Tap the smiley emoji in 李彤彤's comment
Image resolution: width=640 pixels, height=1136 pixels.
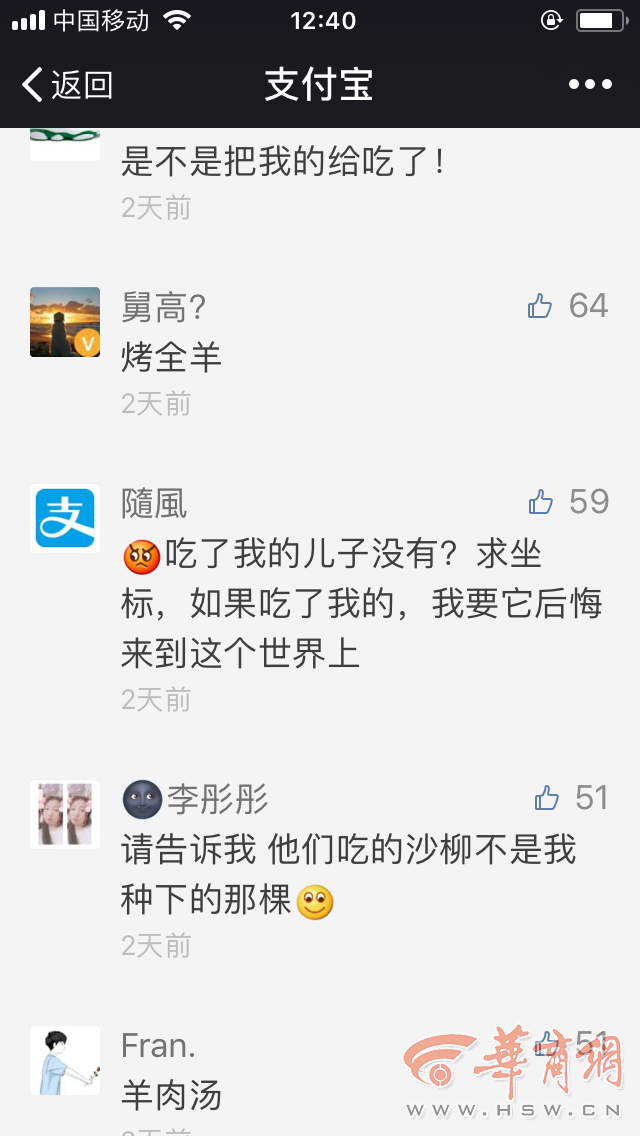tap(315, 902)
